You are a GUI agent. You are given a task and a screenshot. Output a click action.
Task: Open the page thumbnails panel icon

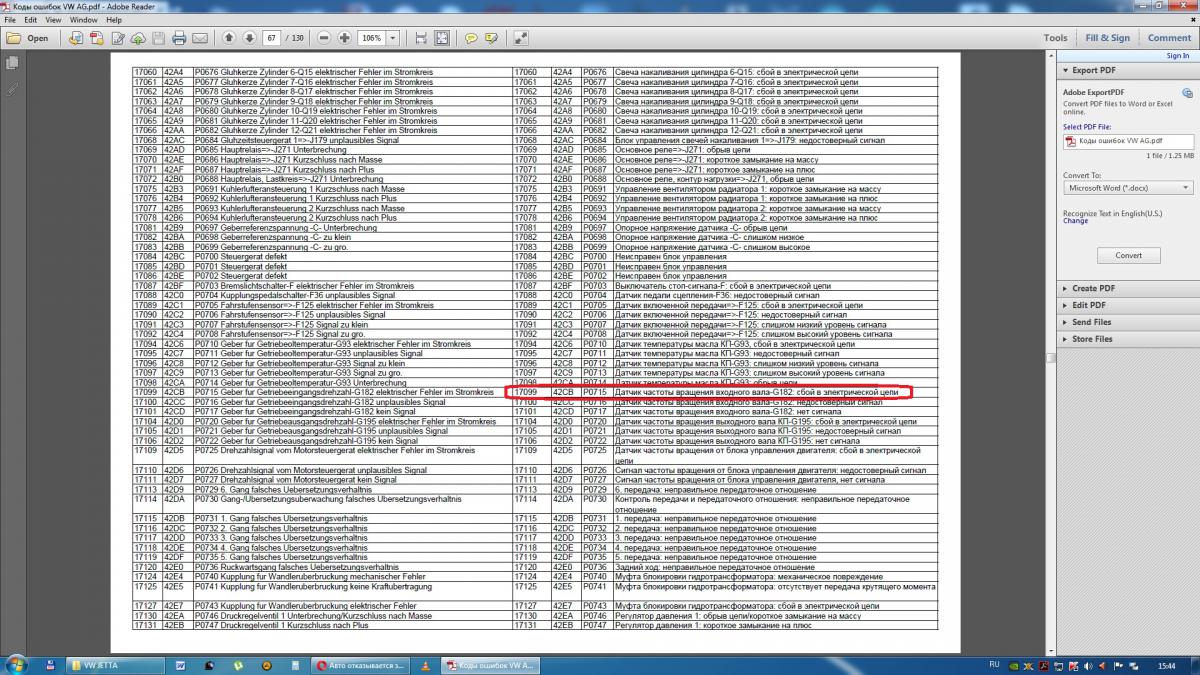(12, 63)
